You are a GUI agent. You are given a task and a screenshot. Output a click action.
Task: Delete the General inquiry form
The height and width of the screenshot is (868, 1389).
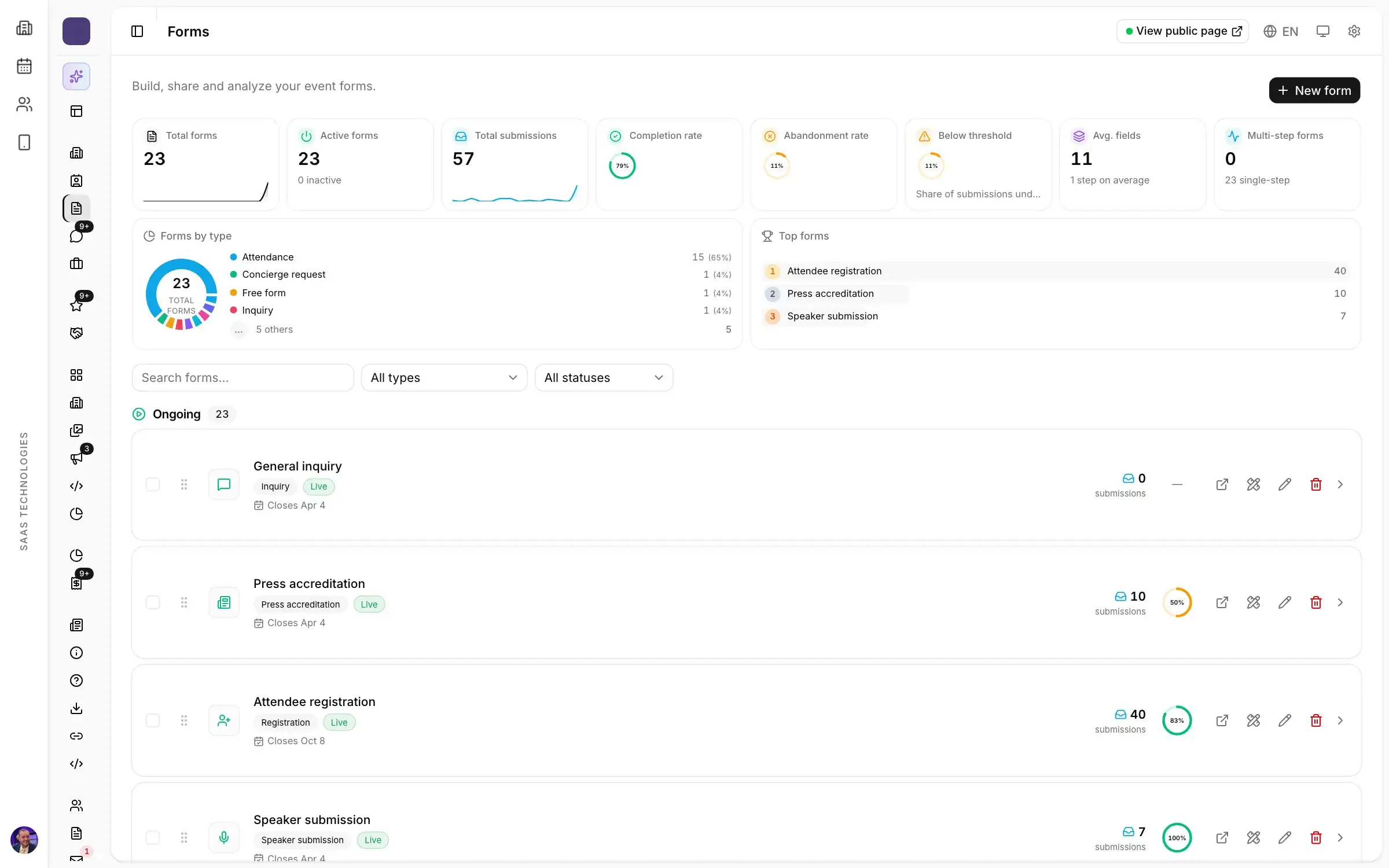[1316, 484]
